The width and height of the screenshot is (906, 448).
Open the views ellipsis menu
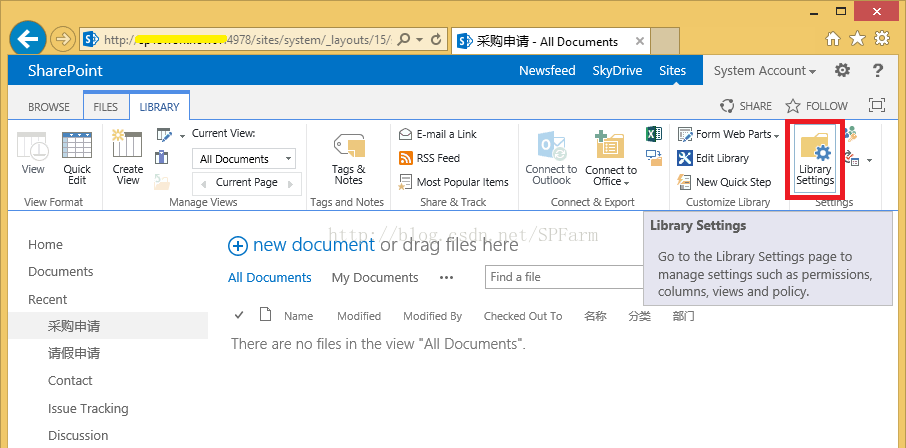(x=446, y=277)
